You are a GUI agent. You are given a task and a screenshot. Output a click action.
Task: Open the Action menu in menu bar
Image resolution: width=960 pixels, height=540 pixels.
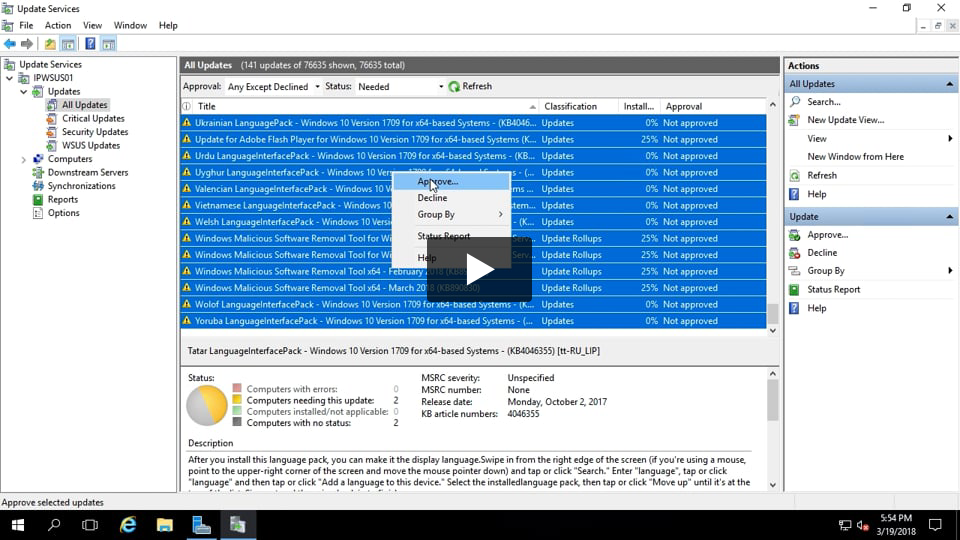[58, 25]
